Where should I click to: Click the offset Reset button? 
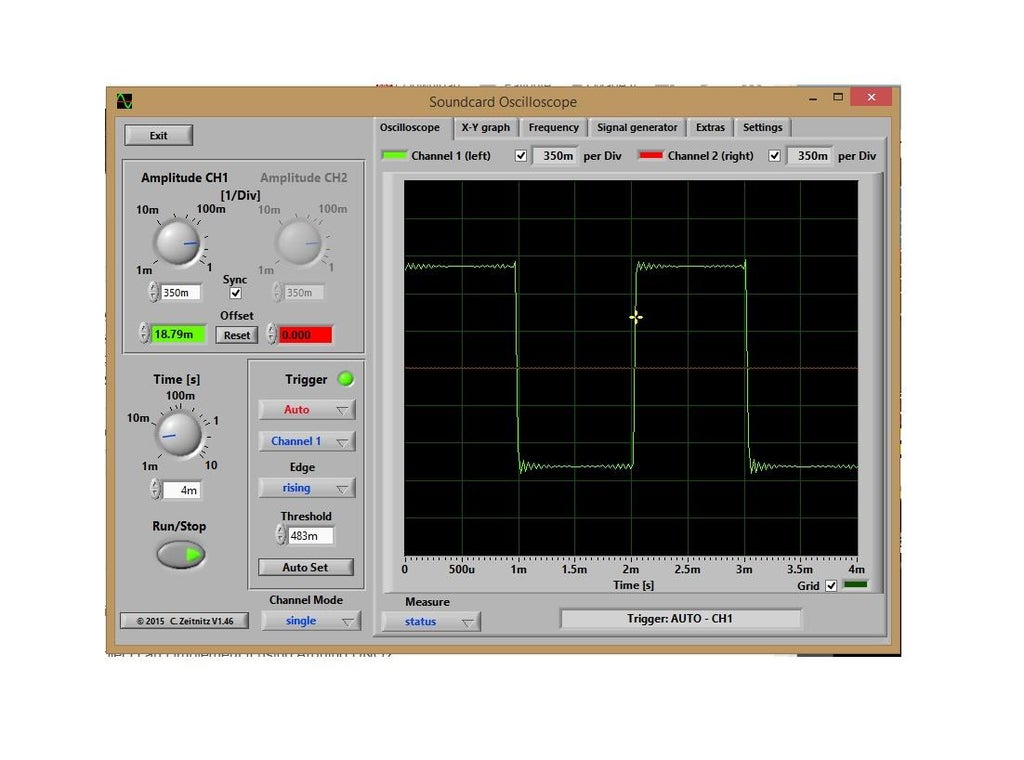(x=237, y=335)
